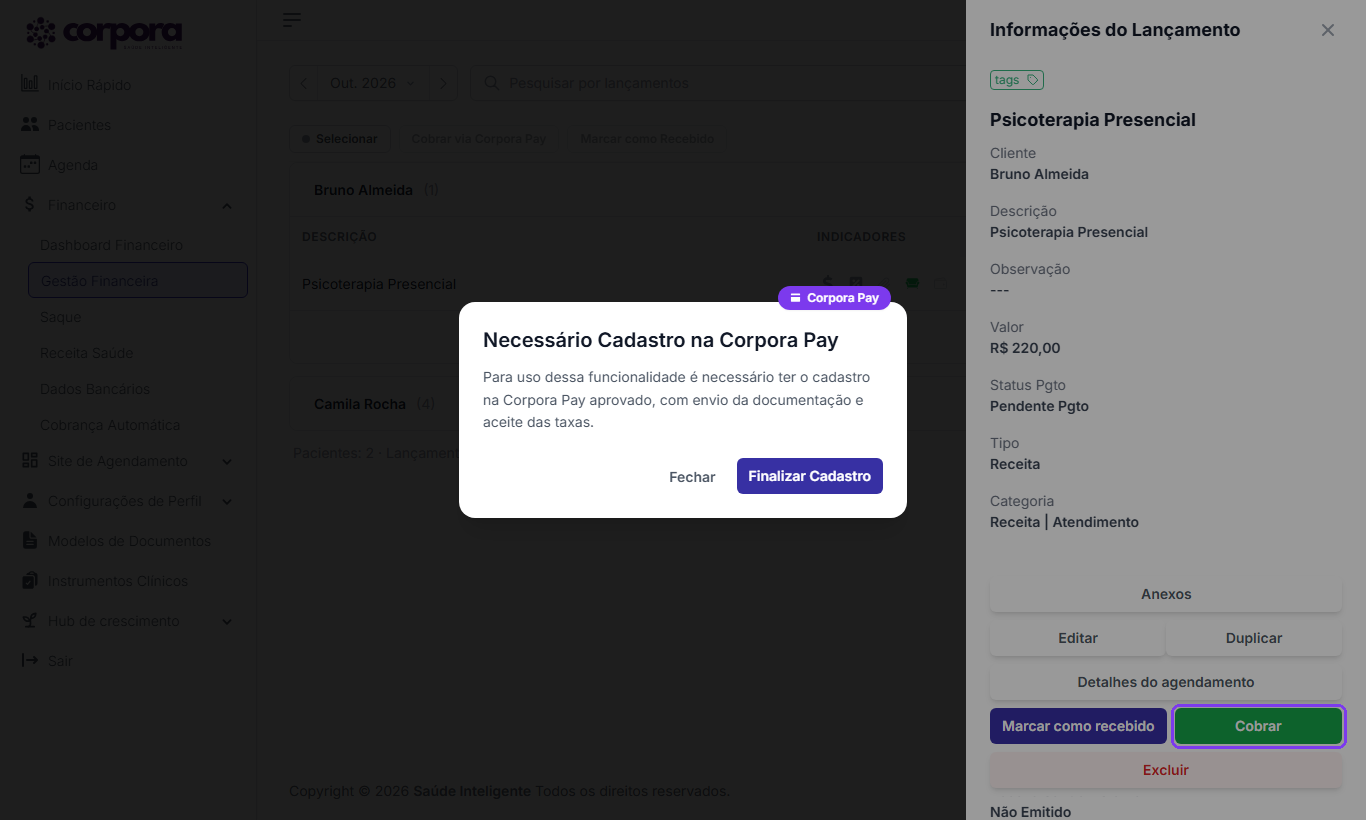
Task: Click the Finalizar Cadastro button
Action: (810, 476)
